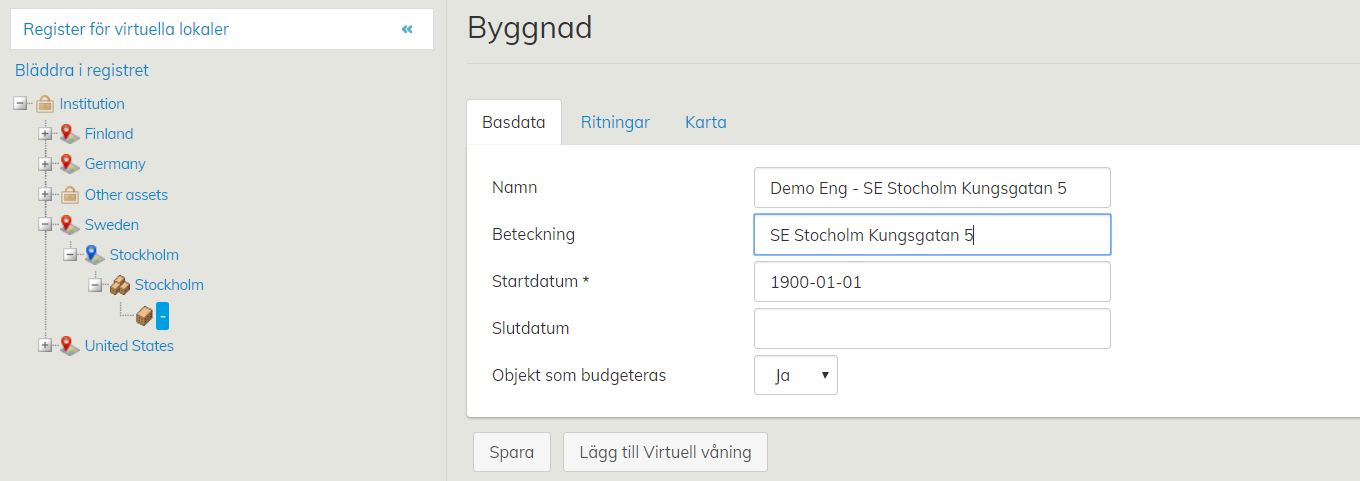Switch to the Ritningar tab
1360x481 pixels.
pyautogui.click(x=615, y=122)
